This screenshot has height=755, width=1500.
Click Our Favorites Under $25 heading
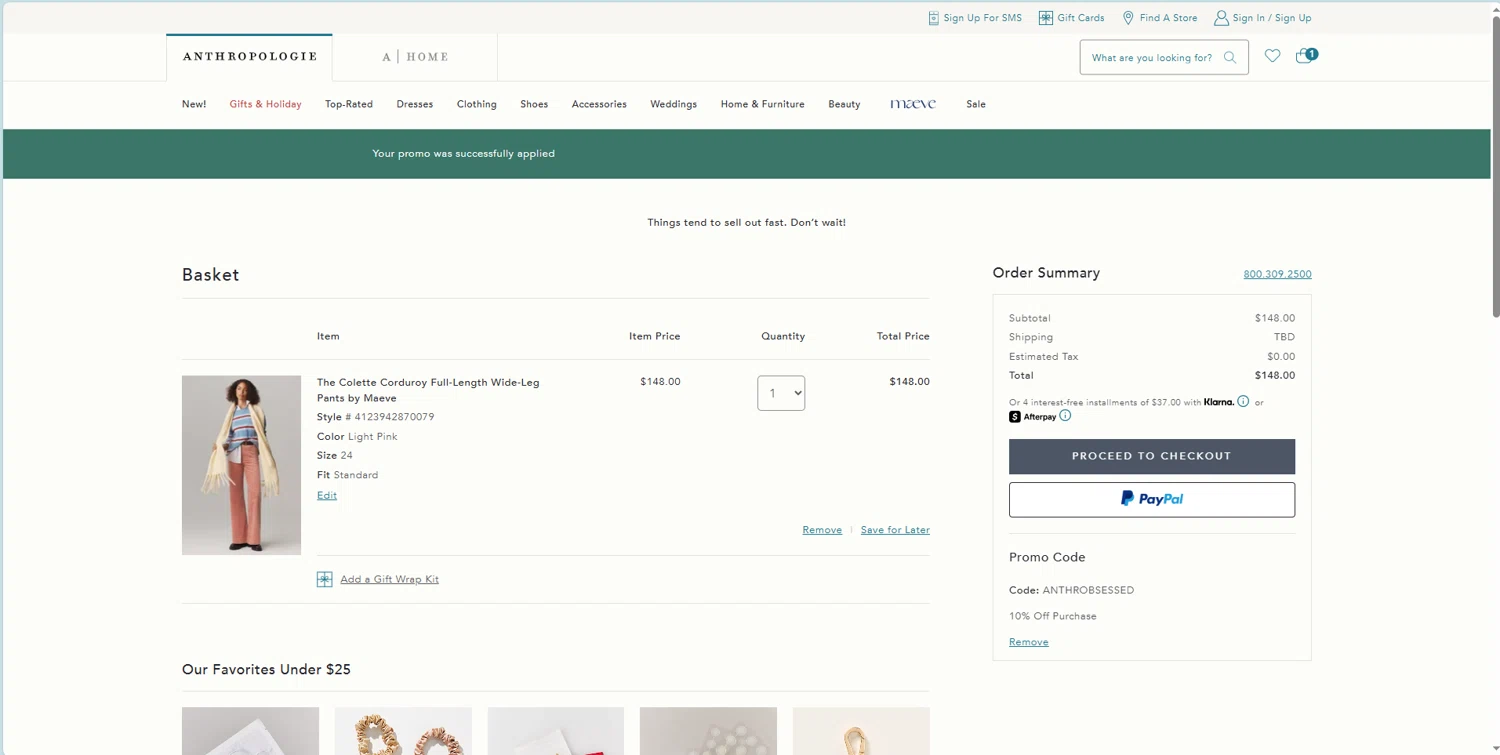(x=266, y=670)
